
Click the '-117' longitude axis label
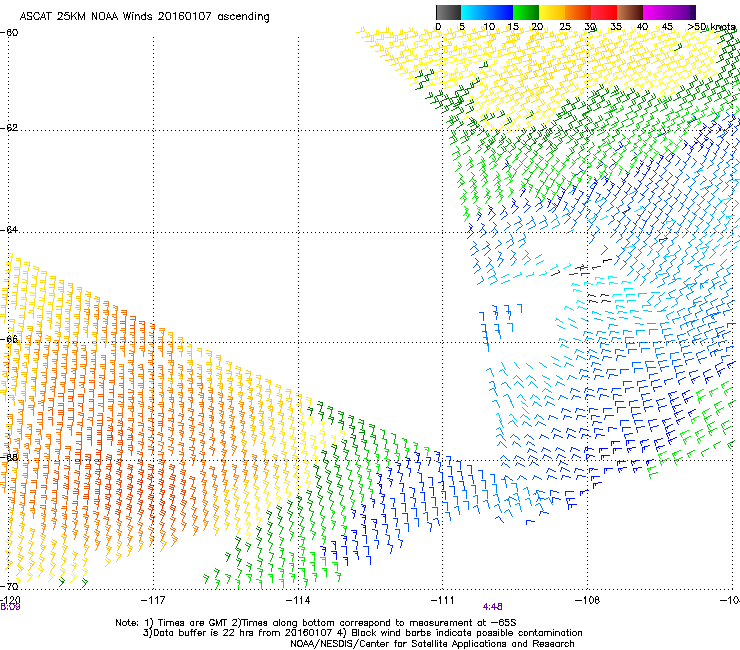click(x=153, y=600)
